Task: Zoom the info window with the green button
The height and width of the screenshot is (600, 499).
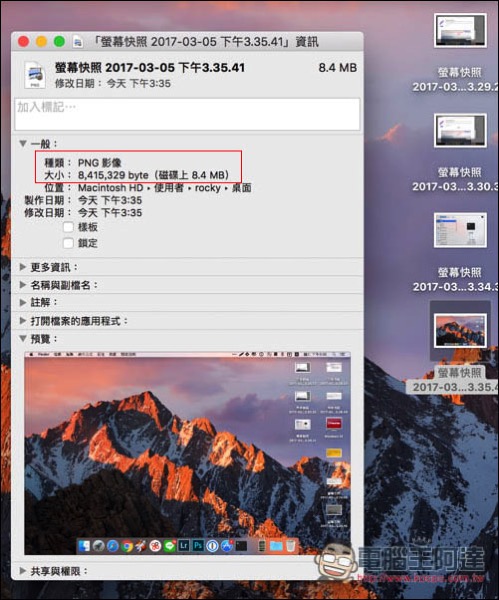Action: 59,41
